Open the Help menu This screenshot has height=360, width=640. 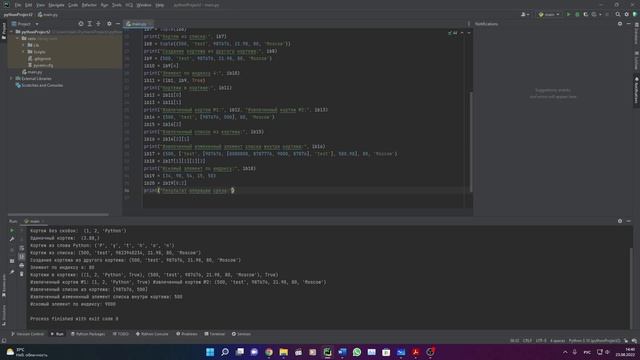click(160, 5)
